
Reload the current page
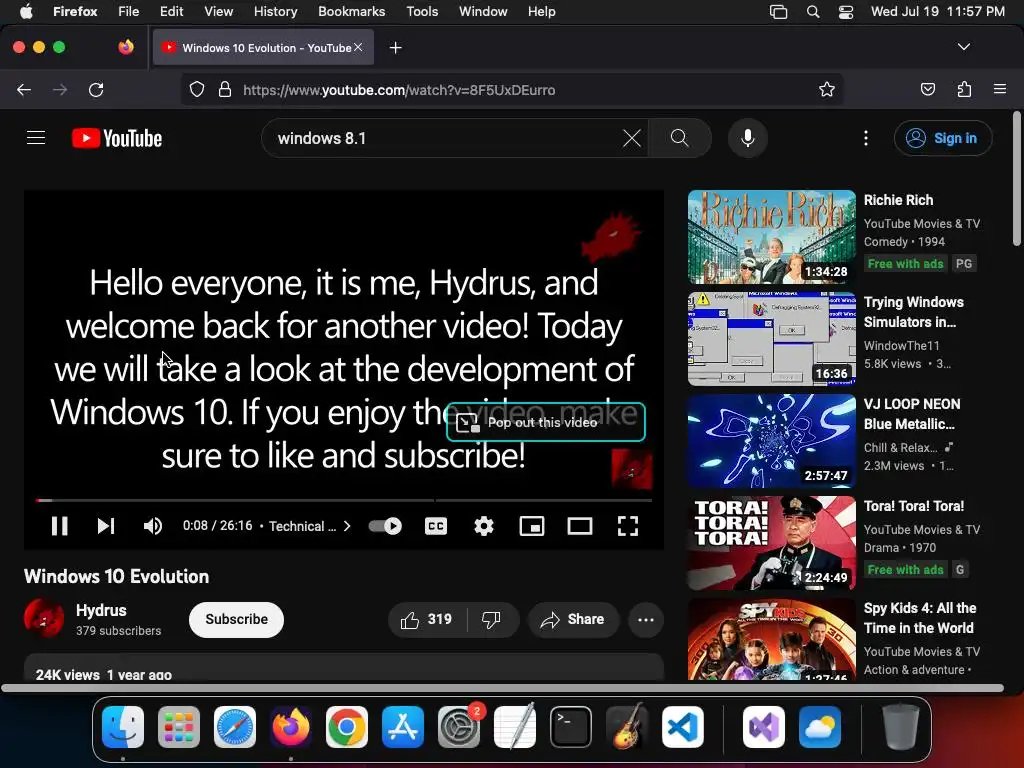pos(96,89)
